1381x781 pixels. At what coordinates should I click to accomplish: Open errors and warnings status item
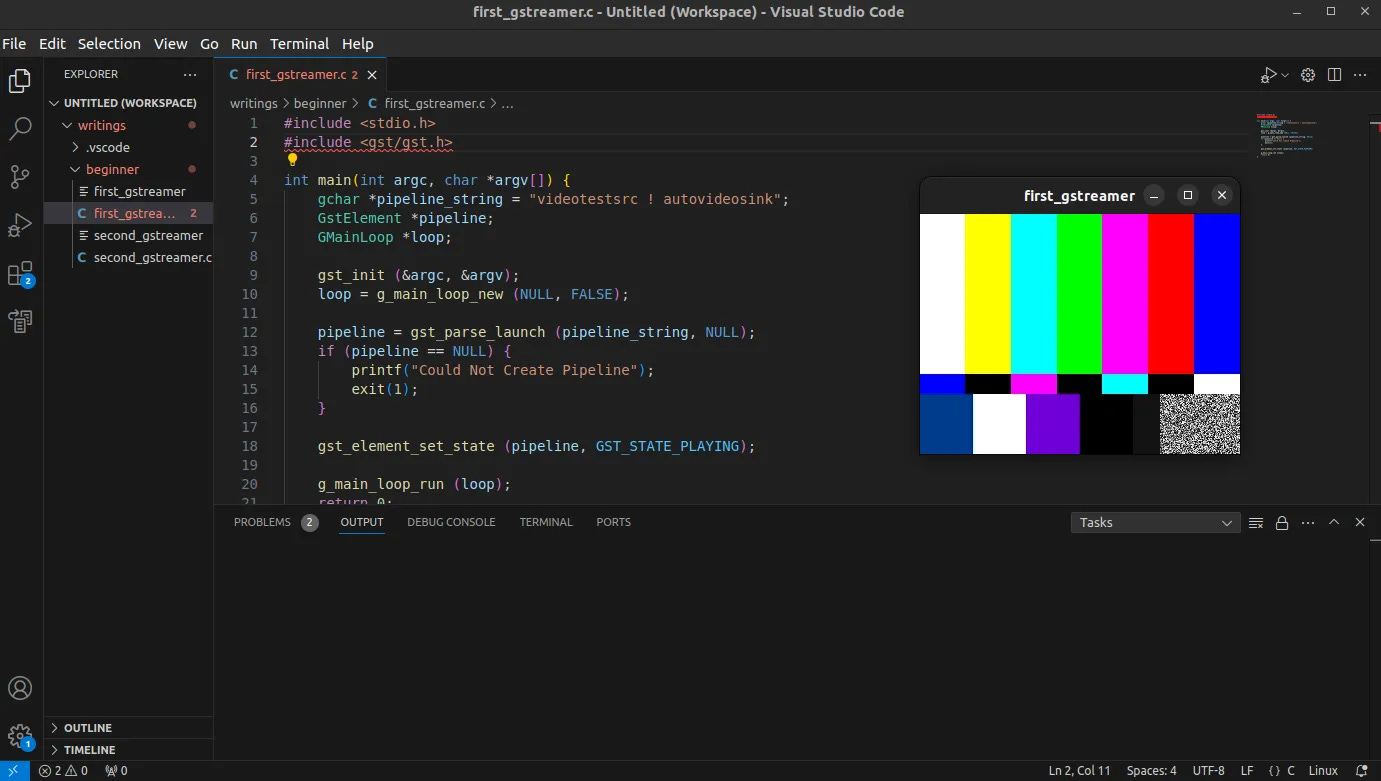point(63,771)
